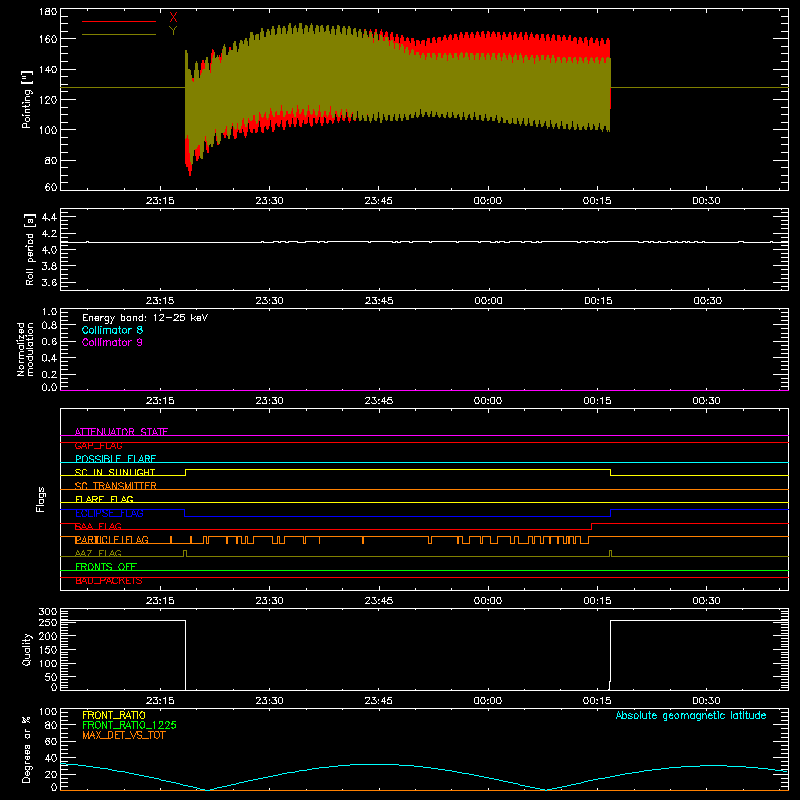Click '23:45' time label under the modulation plot
Viewport: 800px width, 800px height.
379,401
